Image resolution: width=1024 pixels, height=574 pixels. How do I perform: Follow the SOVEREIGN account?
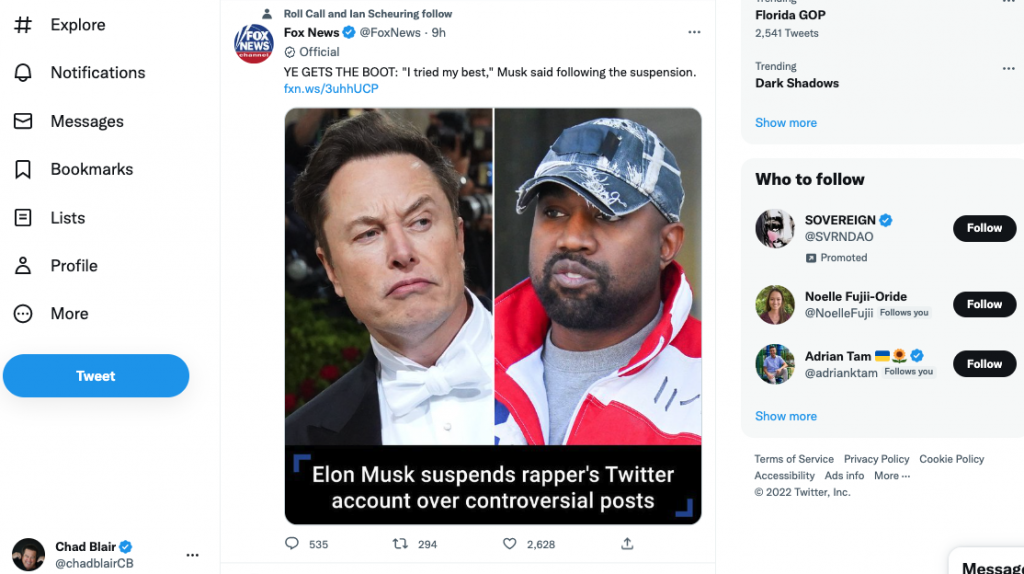[x=984, y=228]
